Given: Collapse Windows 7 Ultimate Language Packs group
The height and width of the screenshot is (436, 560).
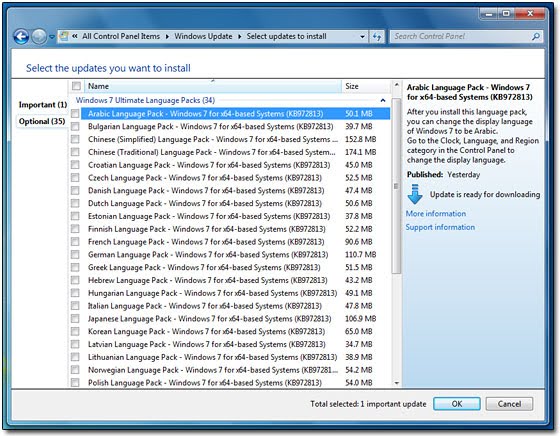Looking at the screenshot, I should 383,100.
